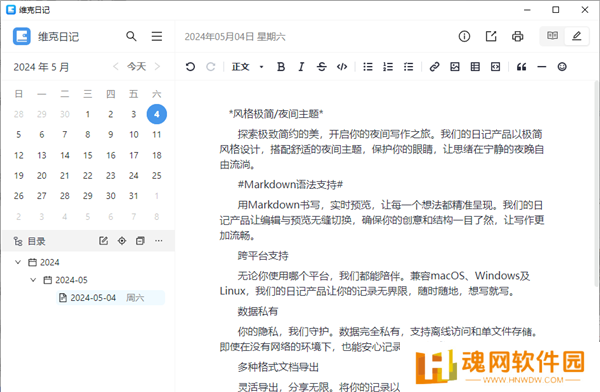Jump to today with 今天 button
Image resolution: width=600 pixels, height=392 pixels.
[137, 67]
